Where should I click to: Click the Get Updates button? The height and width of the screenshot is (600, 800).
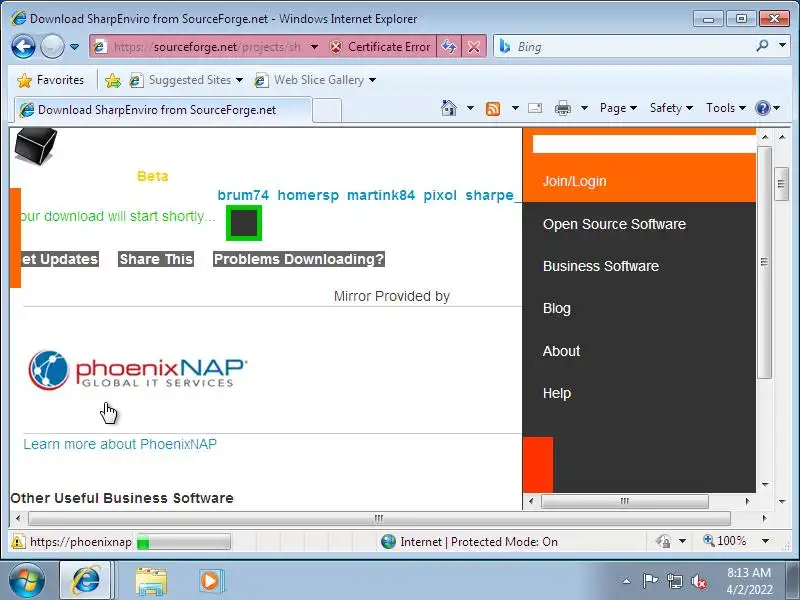point(60,259)
